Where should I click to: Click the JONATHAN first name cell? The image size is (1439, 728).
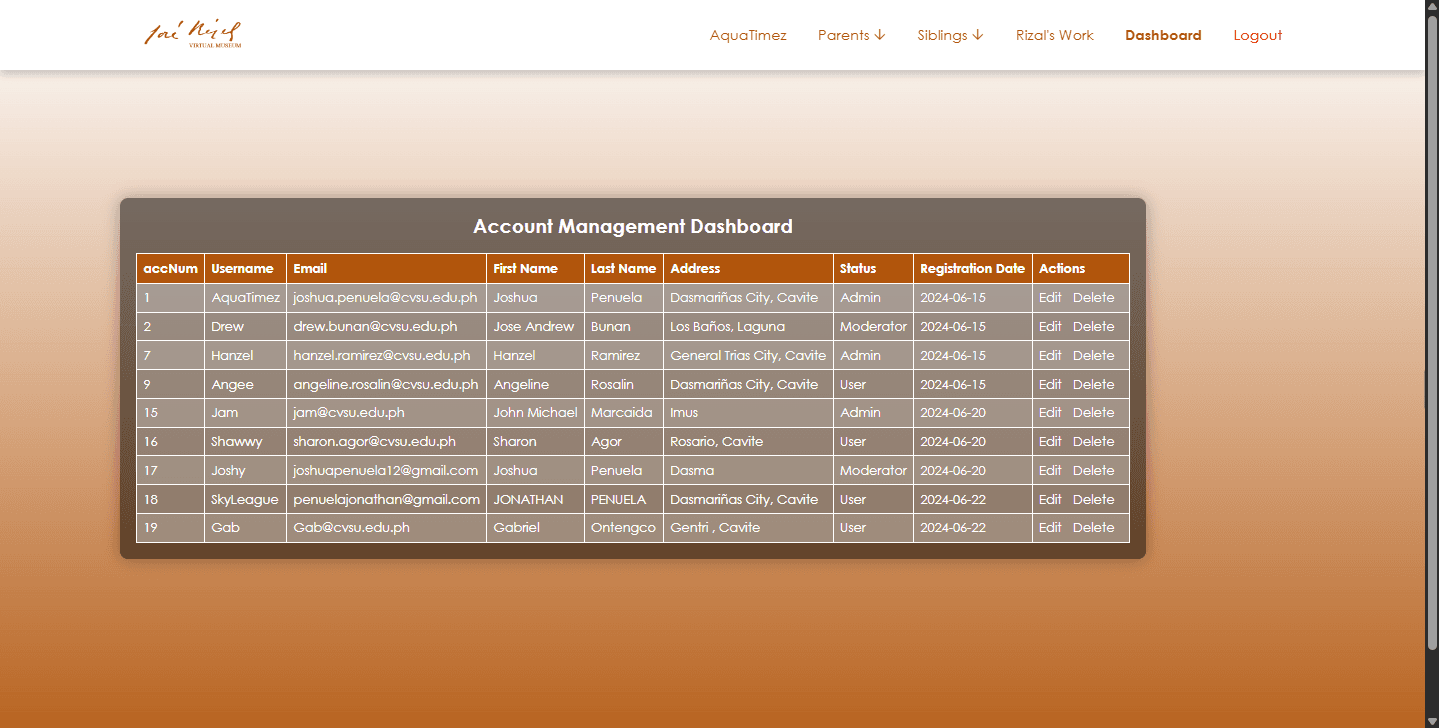click(x=536, y=499)
